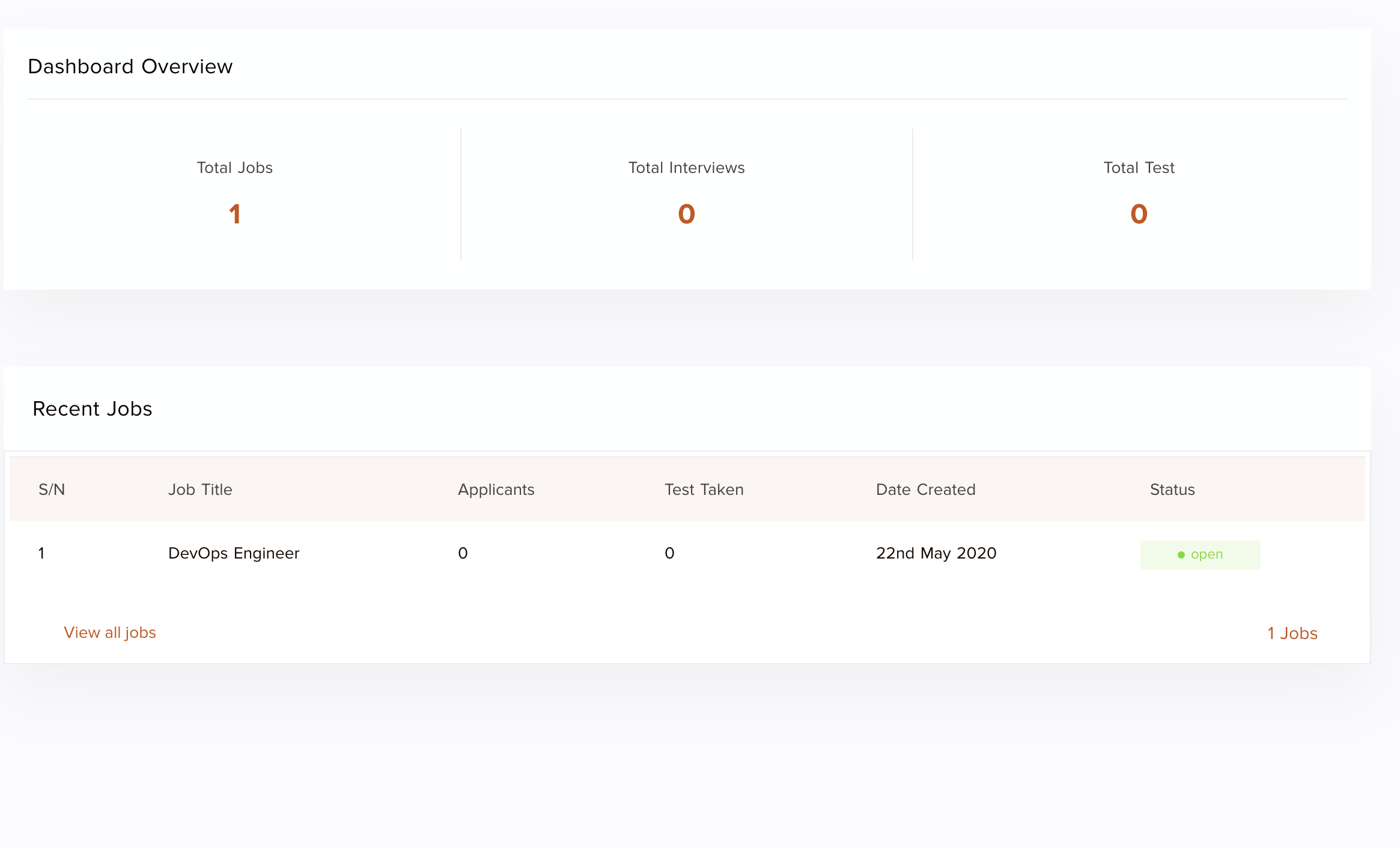This screenshot has width=1400, height=848.
Task: Click the Date Created column header
Action: 925,489
